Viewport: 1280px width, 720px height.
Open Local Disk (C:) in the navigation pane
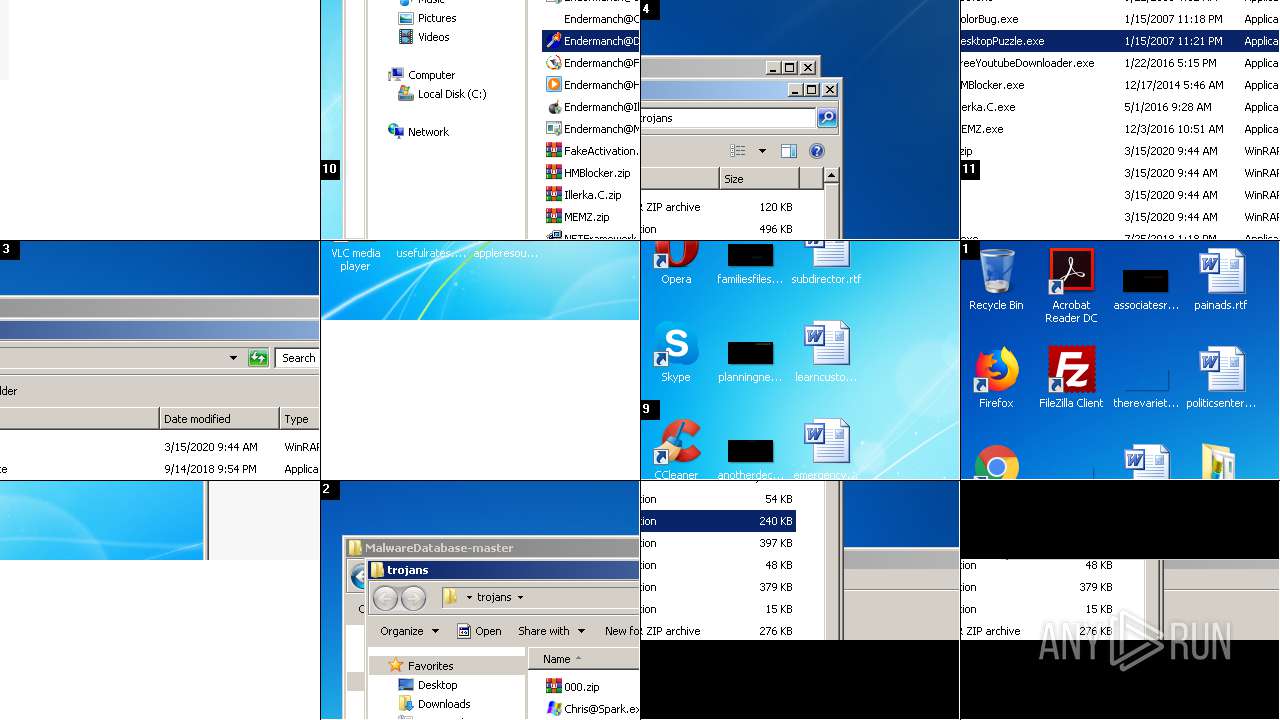(x=442, y=94)
